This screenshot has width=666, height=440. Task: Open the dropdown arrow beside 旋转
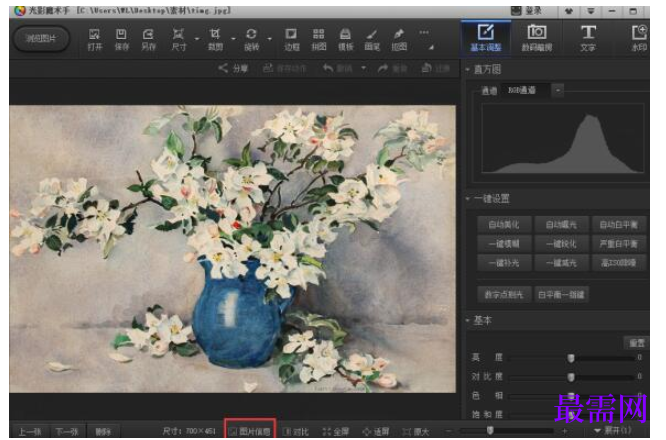270,39
